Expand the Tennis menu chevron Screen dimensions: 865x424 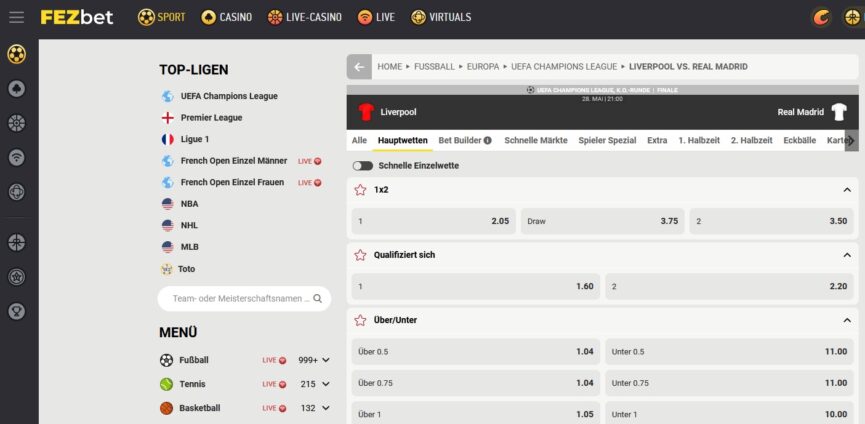[x=326, y=384]
